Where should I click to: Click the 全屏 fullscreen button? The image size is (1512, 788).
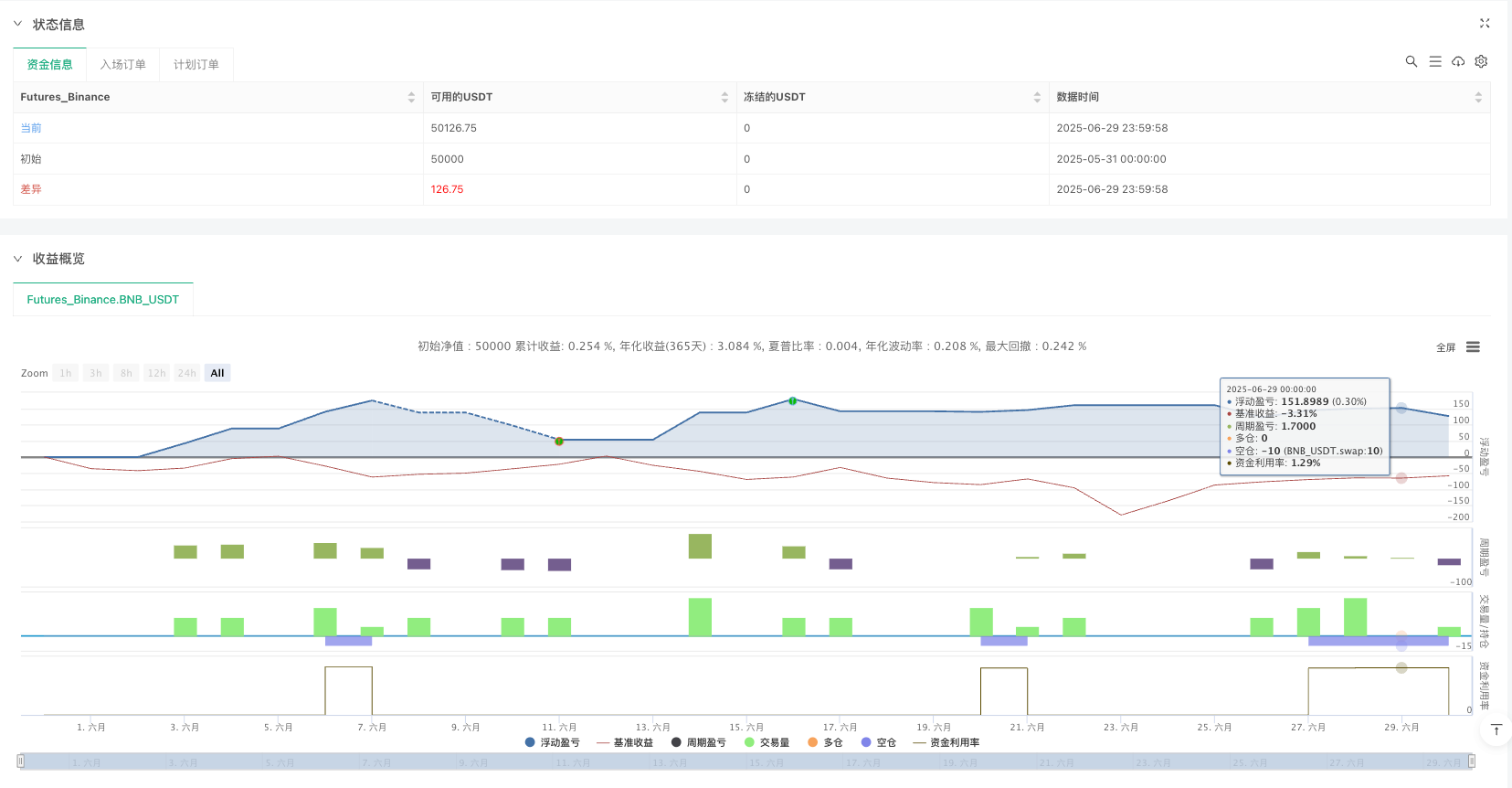click(1445, 347)
